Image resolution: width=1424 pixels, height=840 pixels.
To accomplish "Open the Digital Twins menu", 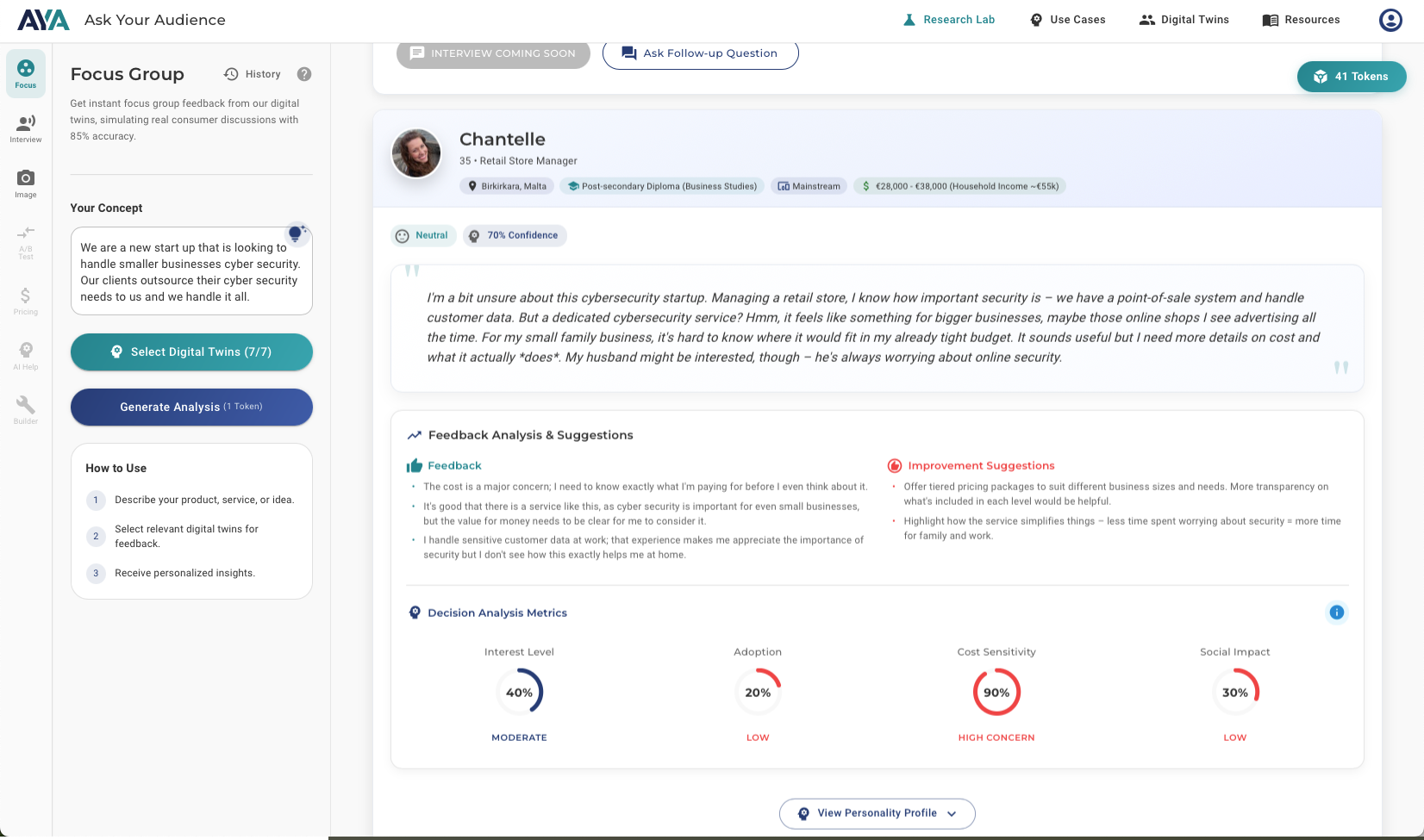I will (1184, 20).
